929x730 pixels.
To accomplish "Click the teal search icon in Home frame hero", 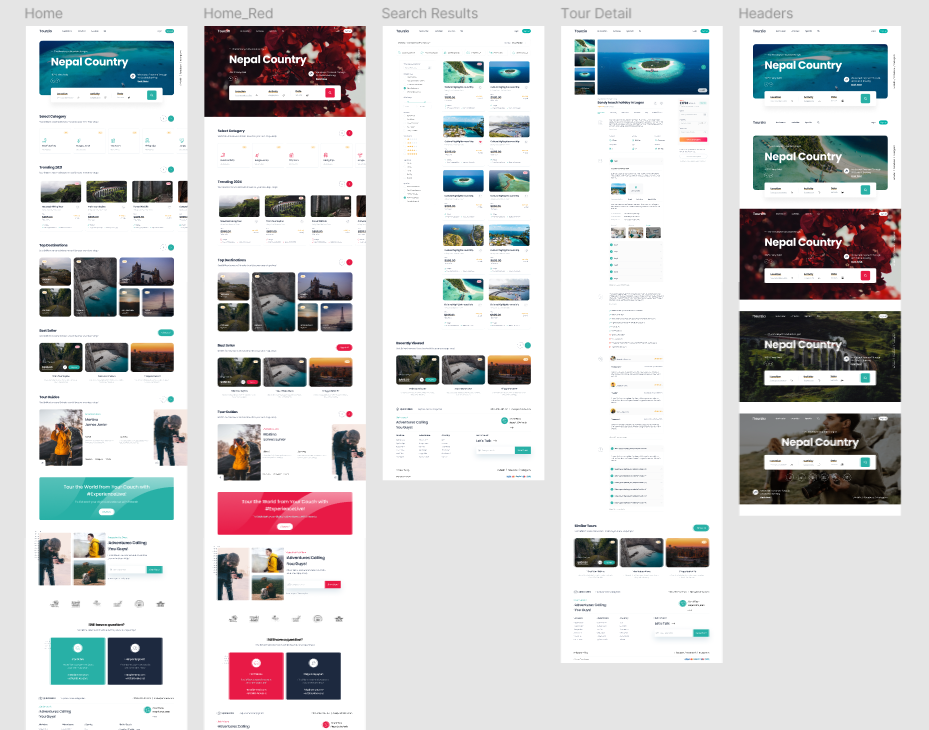I will pyautogui.click(x=152, y=95).
